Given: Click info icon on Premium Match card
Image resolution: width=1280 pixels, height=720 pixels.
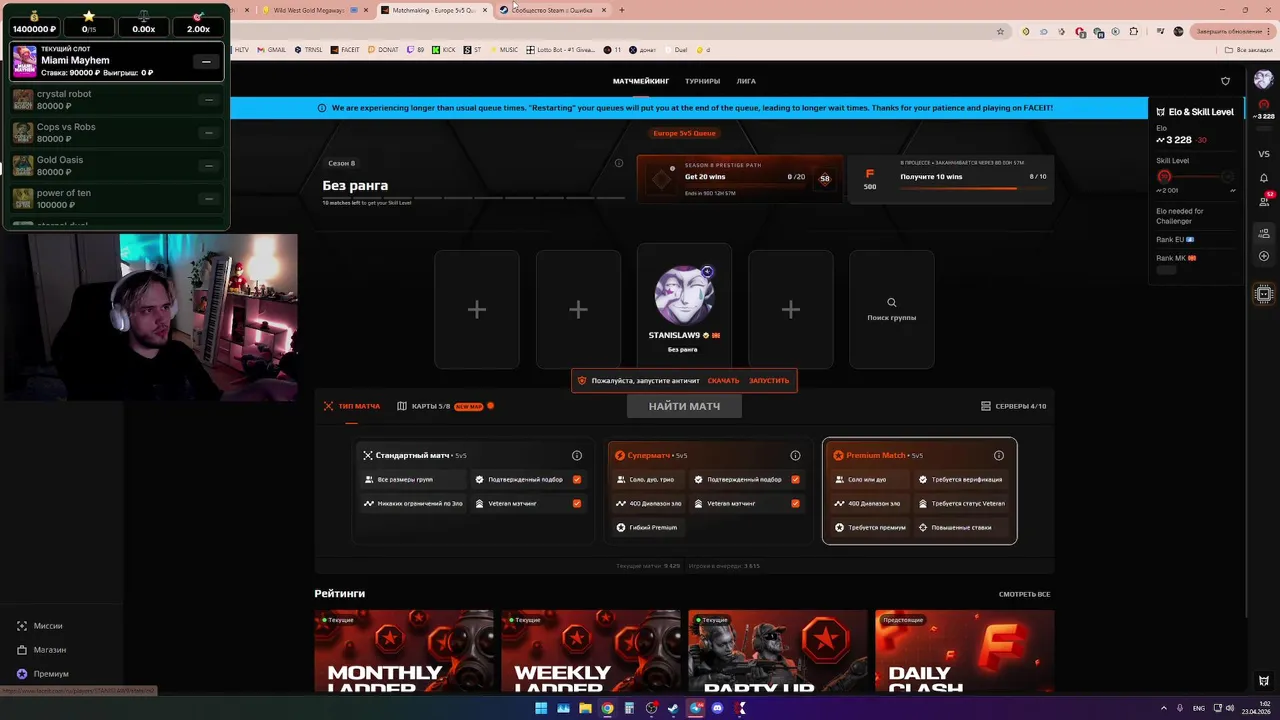Looking at the screenshot, I should coord(998,455).
